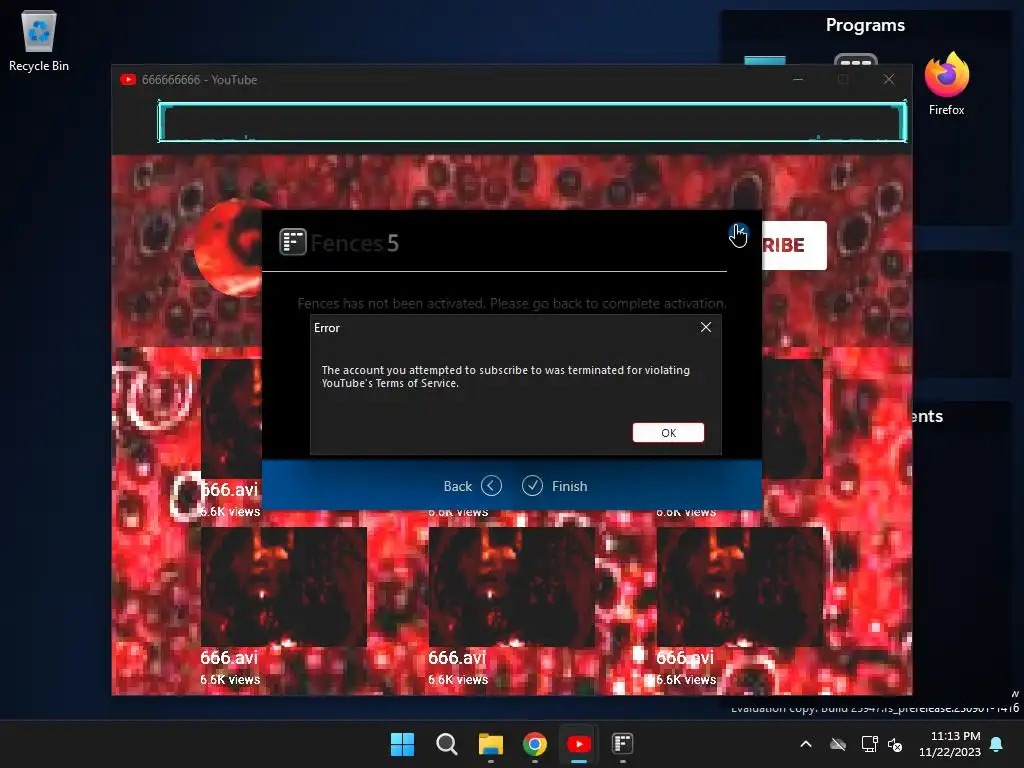Click the Back arrow circle icon
This screenshot has height=768, width=1024.
(x=491, y=486)
